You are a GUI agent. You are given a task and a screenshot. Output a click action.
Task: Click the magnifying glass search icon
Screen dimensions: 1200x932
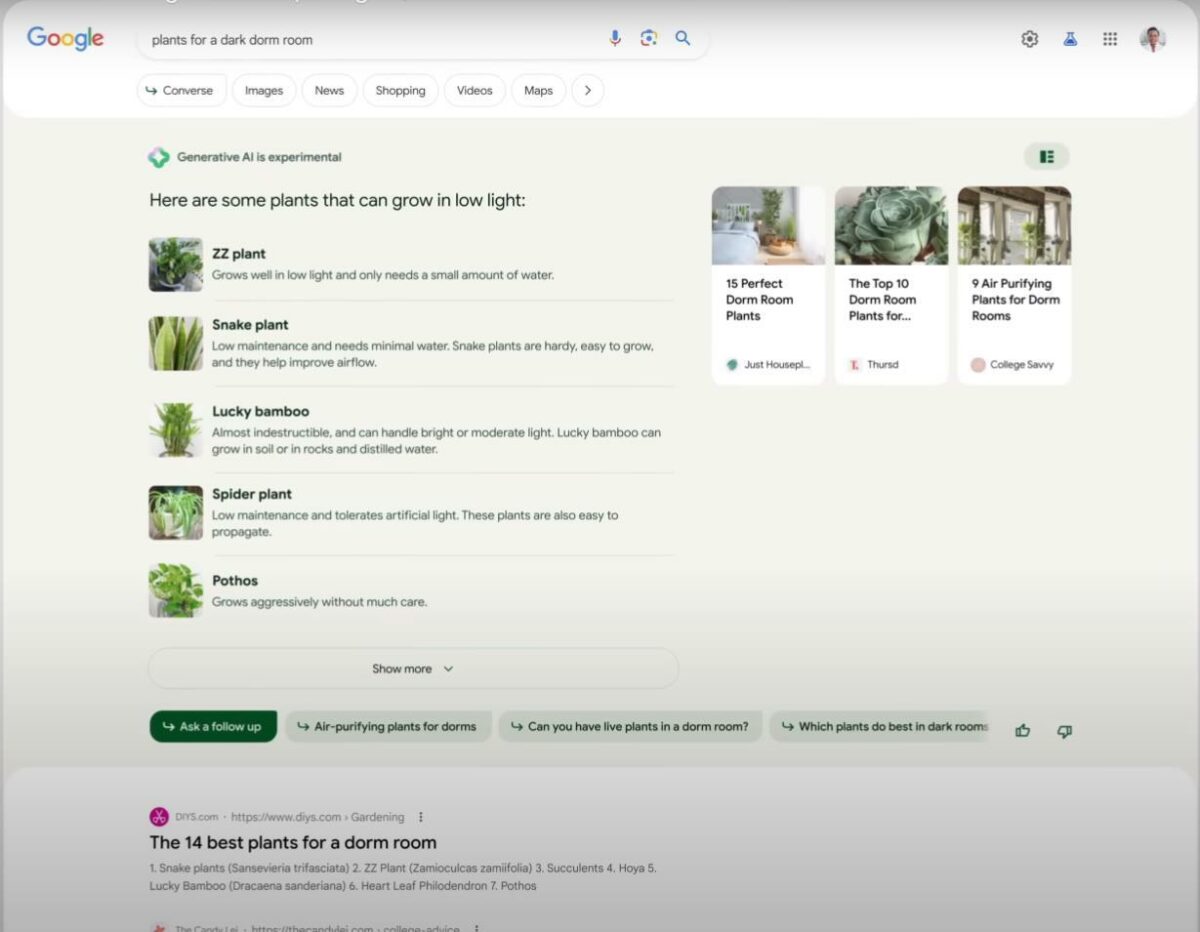coord(683,39)
